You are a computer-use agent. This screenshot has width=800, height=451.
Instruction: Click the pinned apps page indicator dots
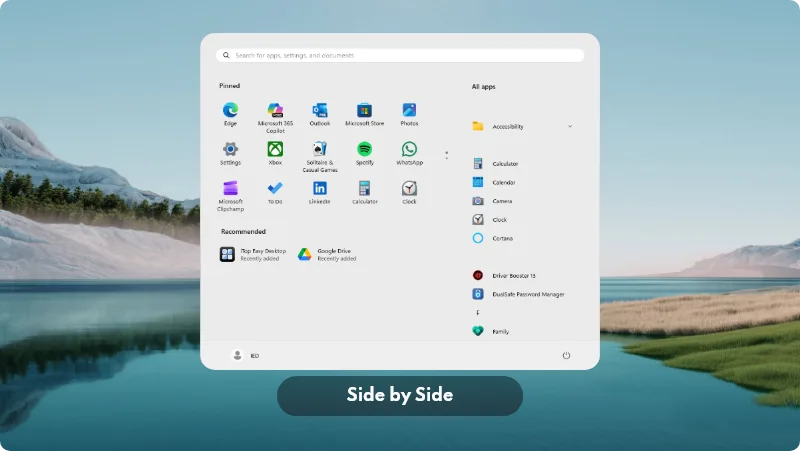[x=446, y=155]
